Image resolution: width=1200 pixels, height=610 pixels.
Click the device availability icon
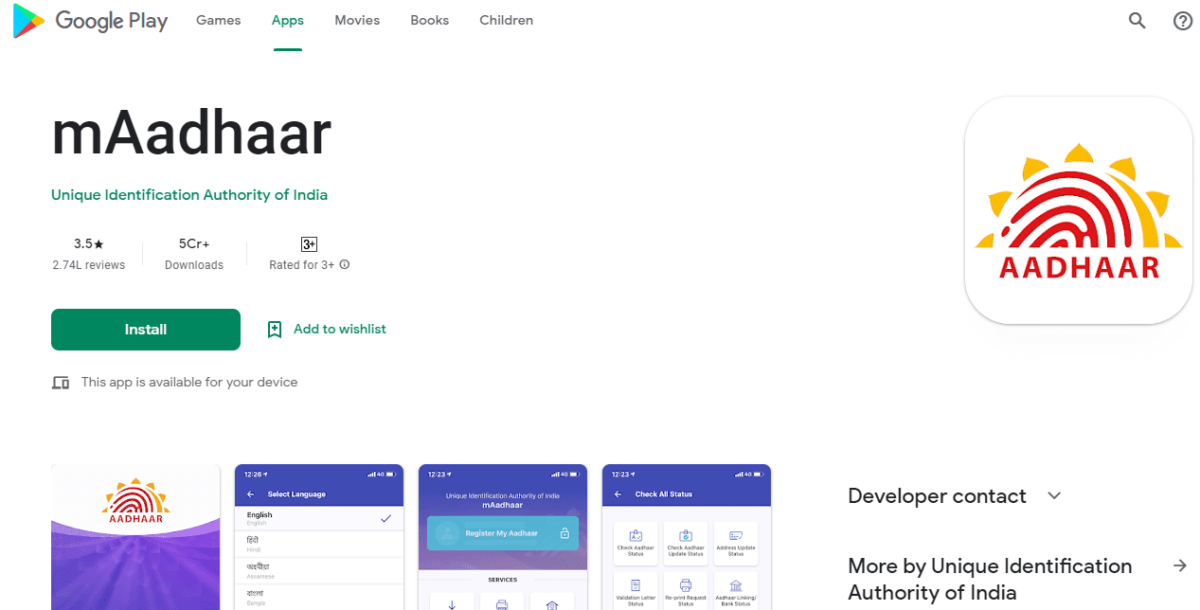(61, 383)
